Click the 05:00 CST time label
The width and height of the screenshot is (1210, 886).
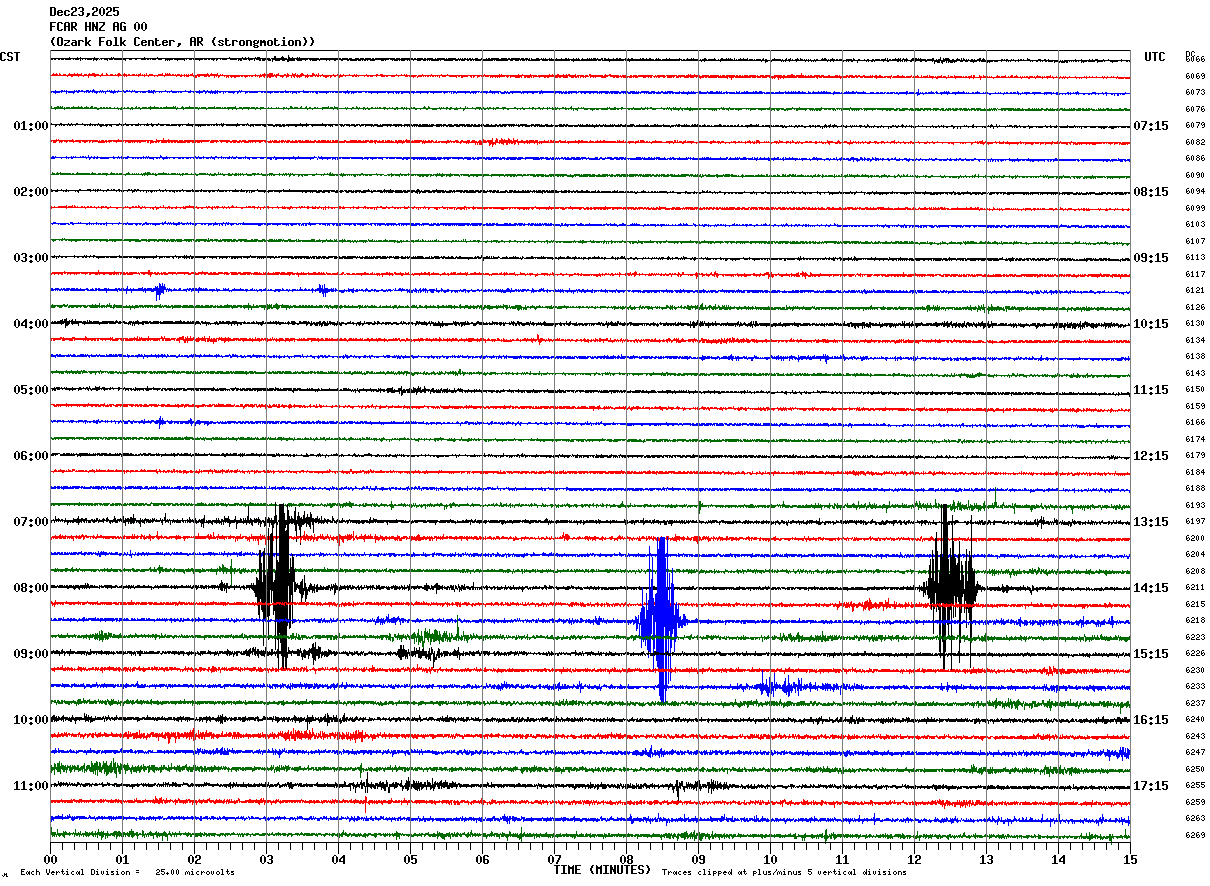point(31,390)
